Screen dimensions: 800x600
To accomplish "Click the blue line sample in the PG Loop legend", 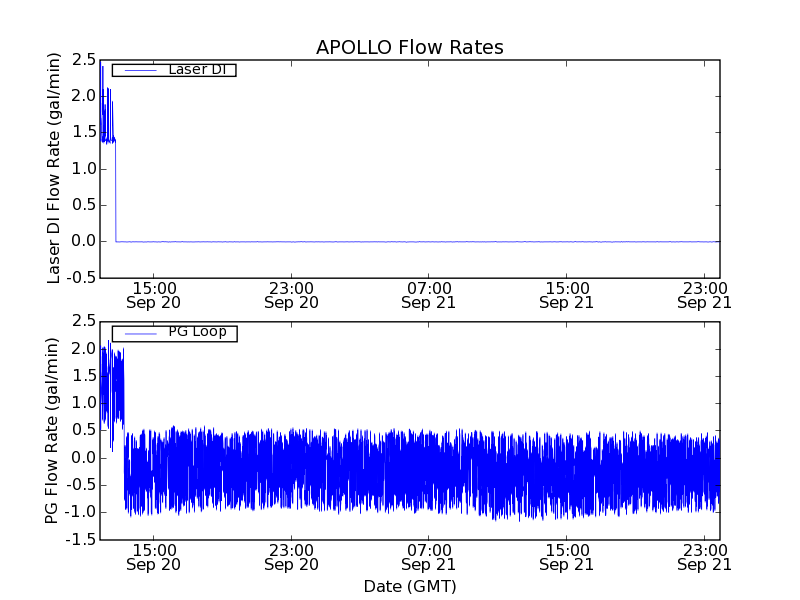I will tap(141, 334).
